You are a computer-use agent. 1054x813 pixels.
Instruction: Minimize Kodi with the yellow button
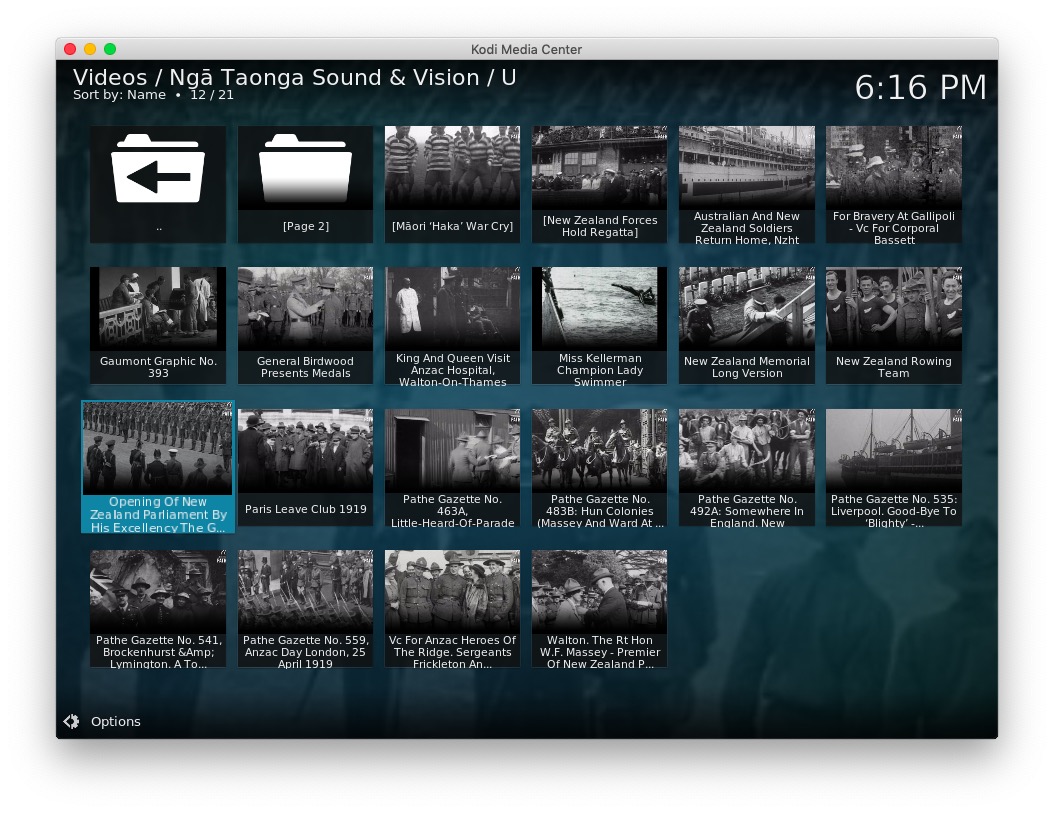point(90,49)
